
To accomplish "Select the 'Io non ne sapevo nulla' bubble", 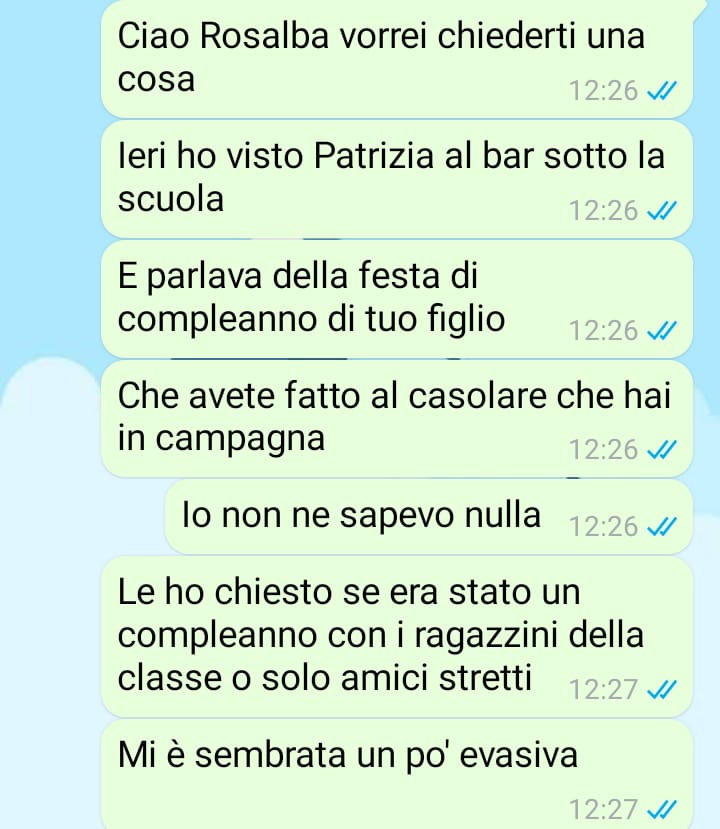I will pos(429,517).
